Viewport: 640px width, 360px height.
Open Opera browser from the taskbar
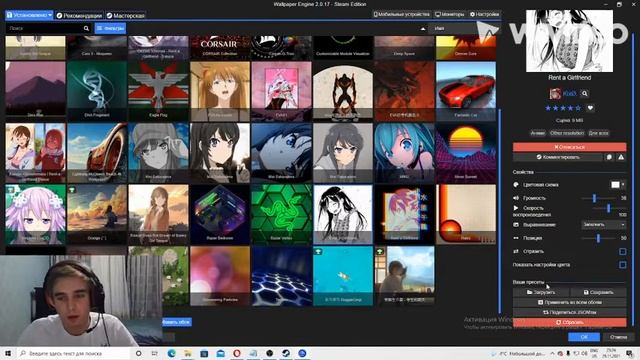click(237, 353)
